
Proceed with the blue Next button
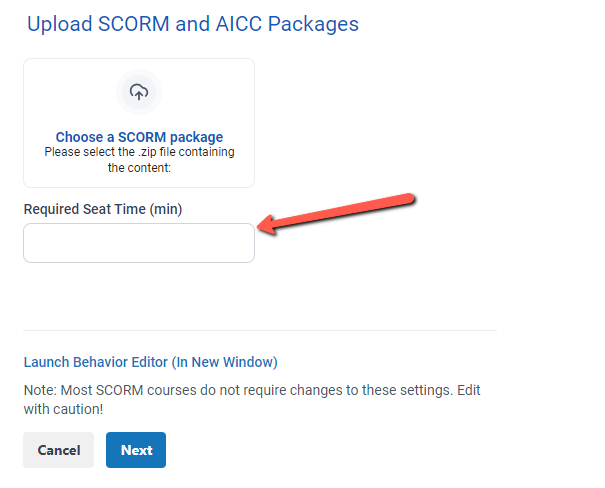(136, 450)
